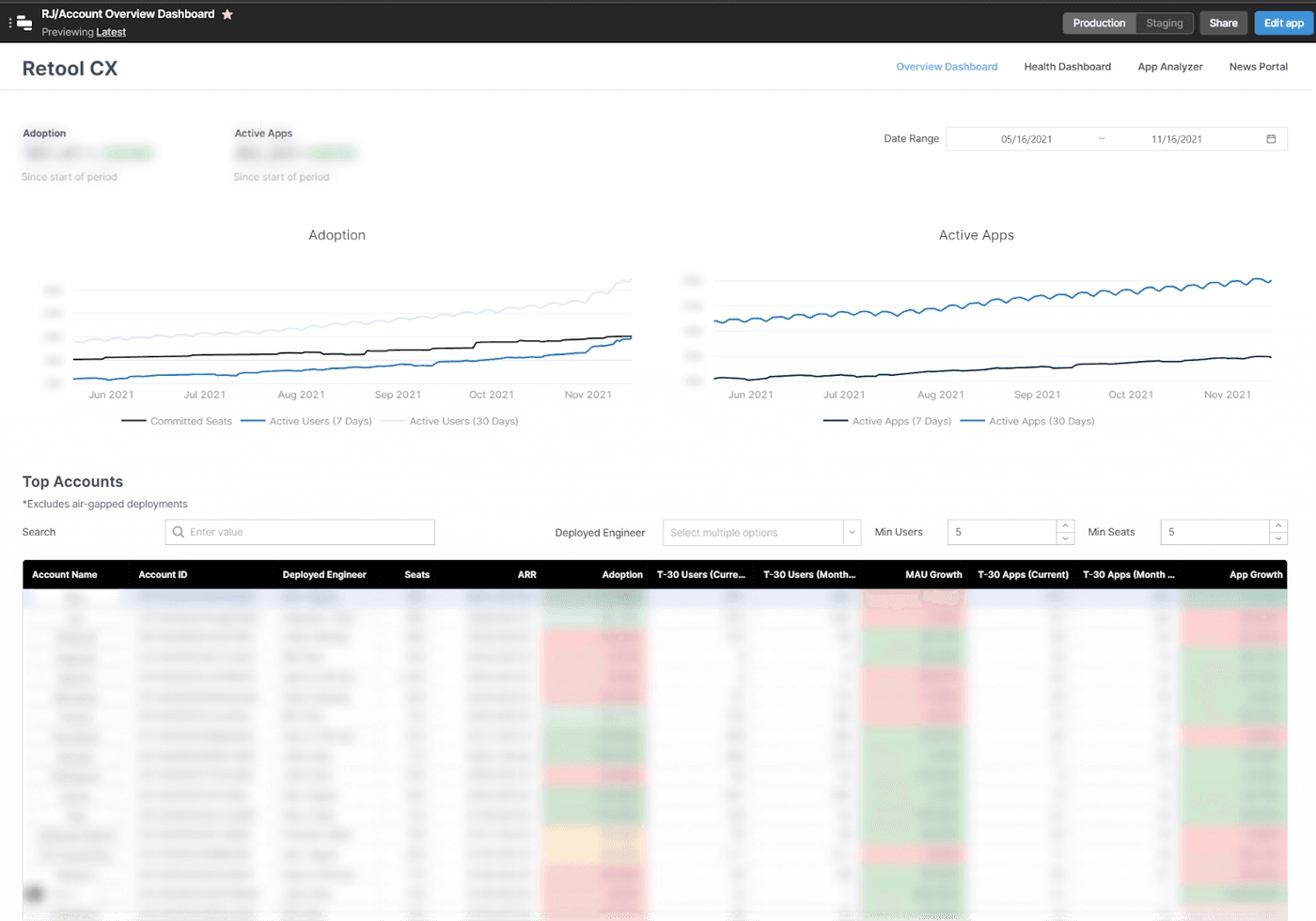Image resolution: width=1316 pixels, height=921 pixels.
Task: Click the Retool logo icon top-left
Action: coord(23,23)
